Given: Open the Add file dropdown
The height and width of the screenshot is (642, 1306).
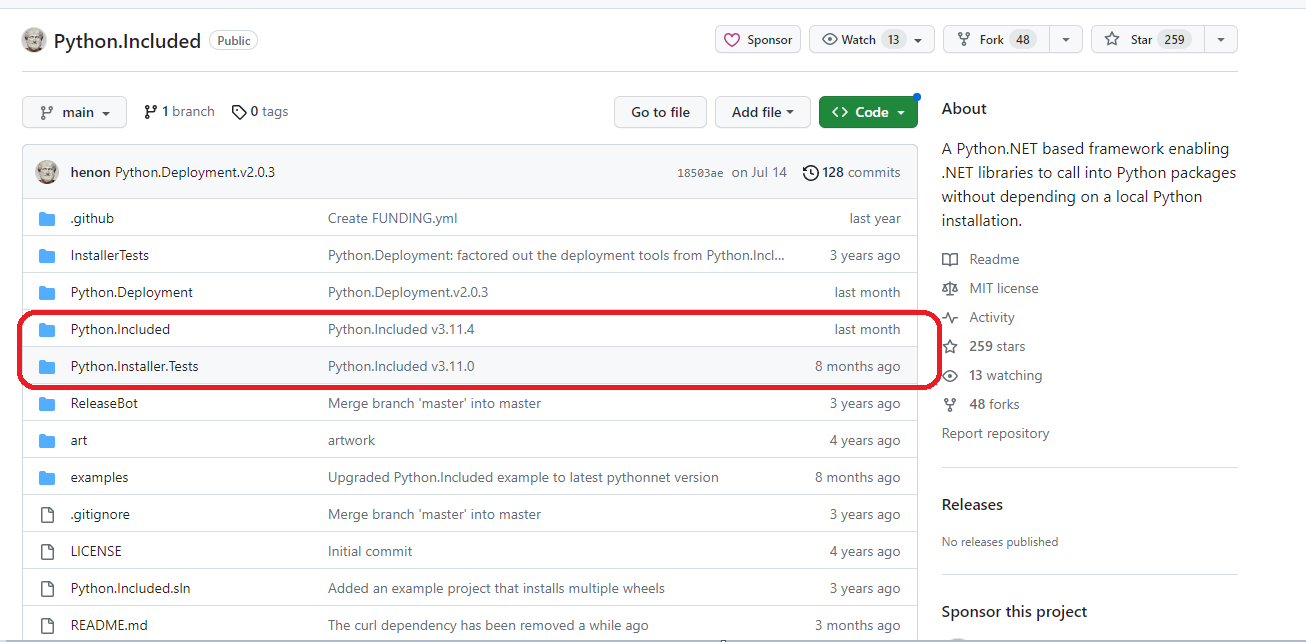Looking at the screenshot, I should pyautogui.click(x=762, y=112).
